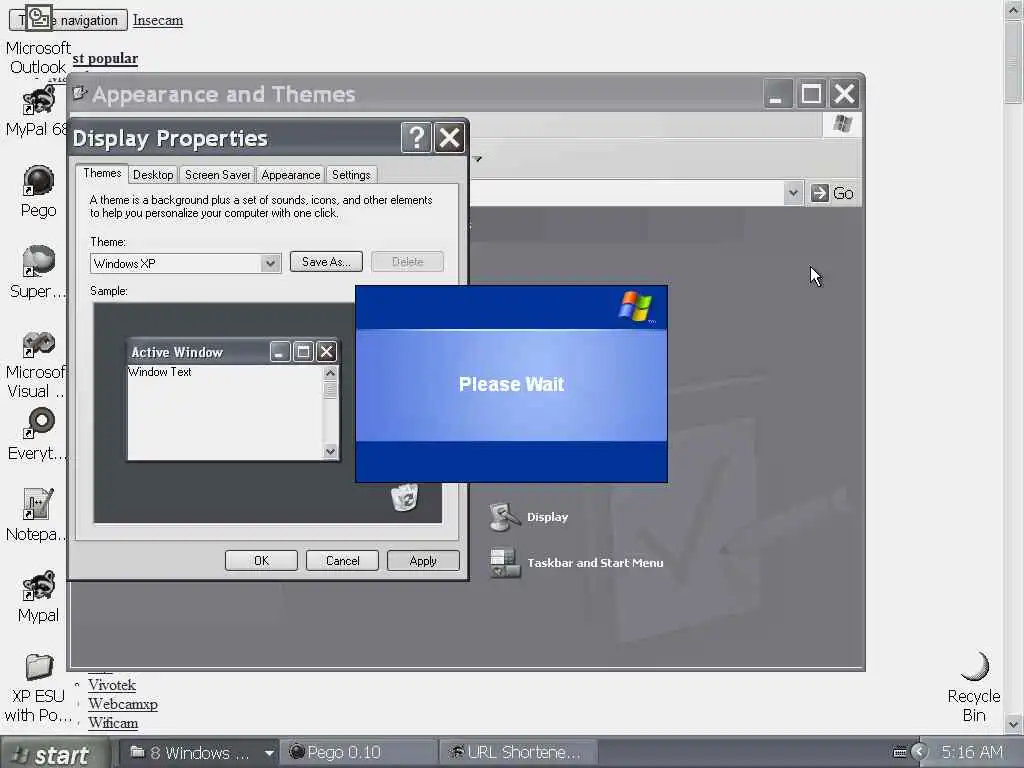This screenshot has height=768, width=1024.
Task: Open the Notepad++ desktop shortcut
Action: pyautogui.click(x=37, y=516)
